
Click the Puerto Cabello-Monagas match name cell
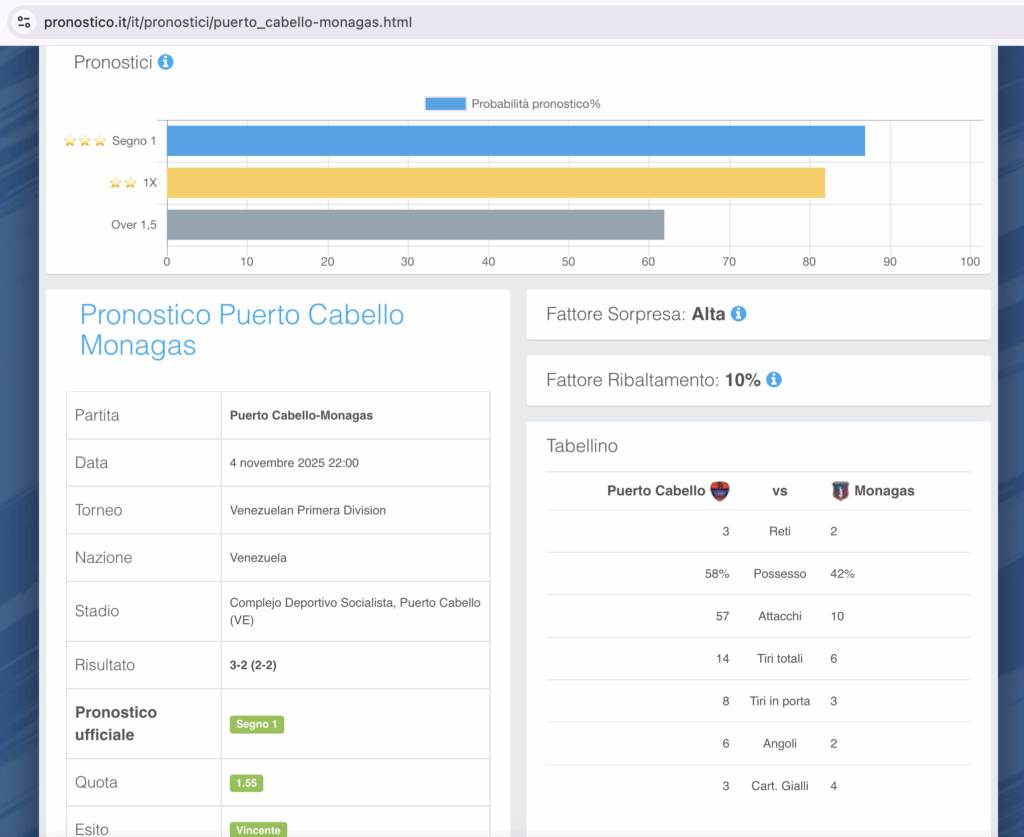pyautogui.click(x=301, y=415)
